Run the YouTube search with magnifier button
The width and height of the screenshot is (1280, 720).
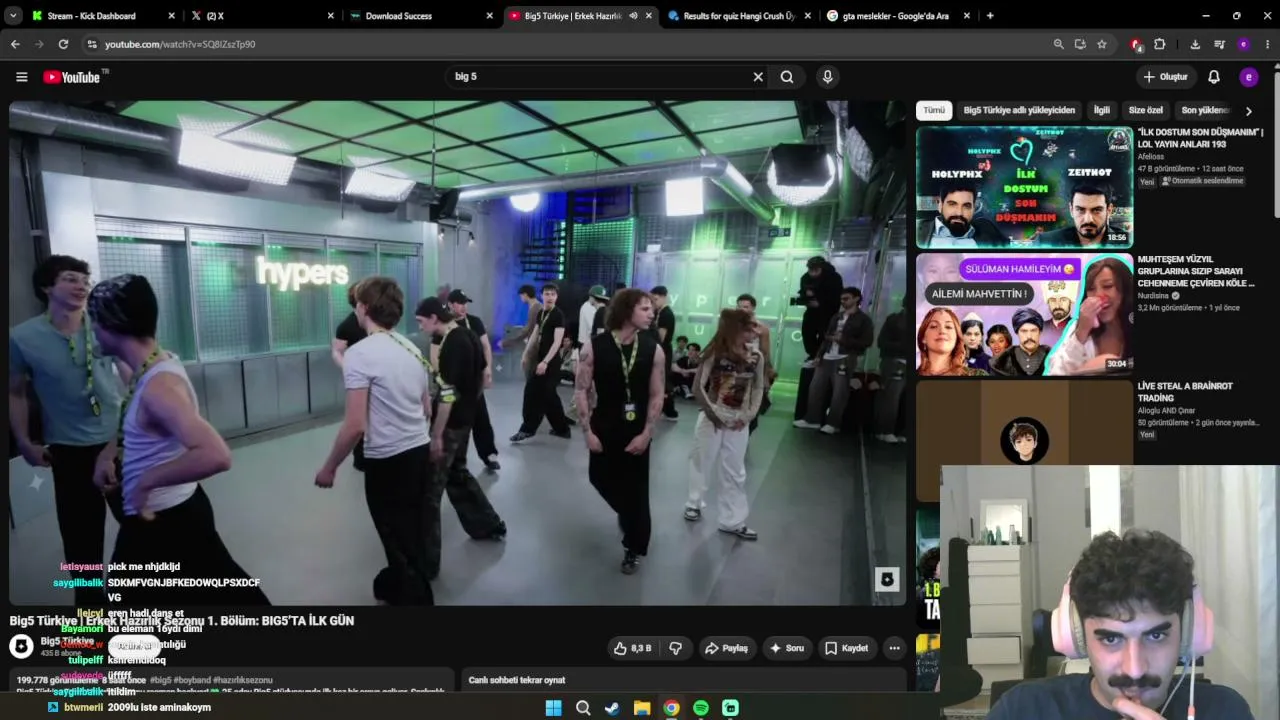click(787, 77)
